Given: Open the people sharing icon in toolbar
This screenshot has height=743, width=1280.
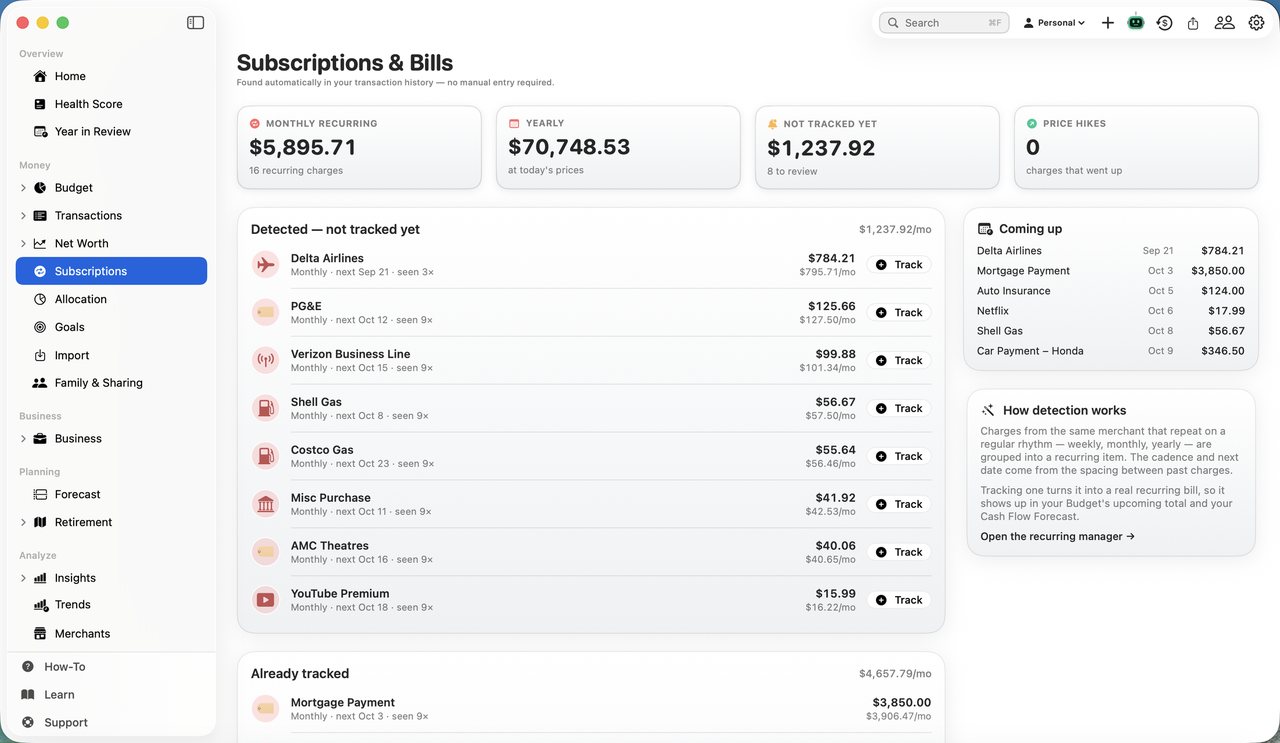Looking at the screenshot, I should click(1224, 22).
